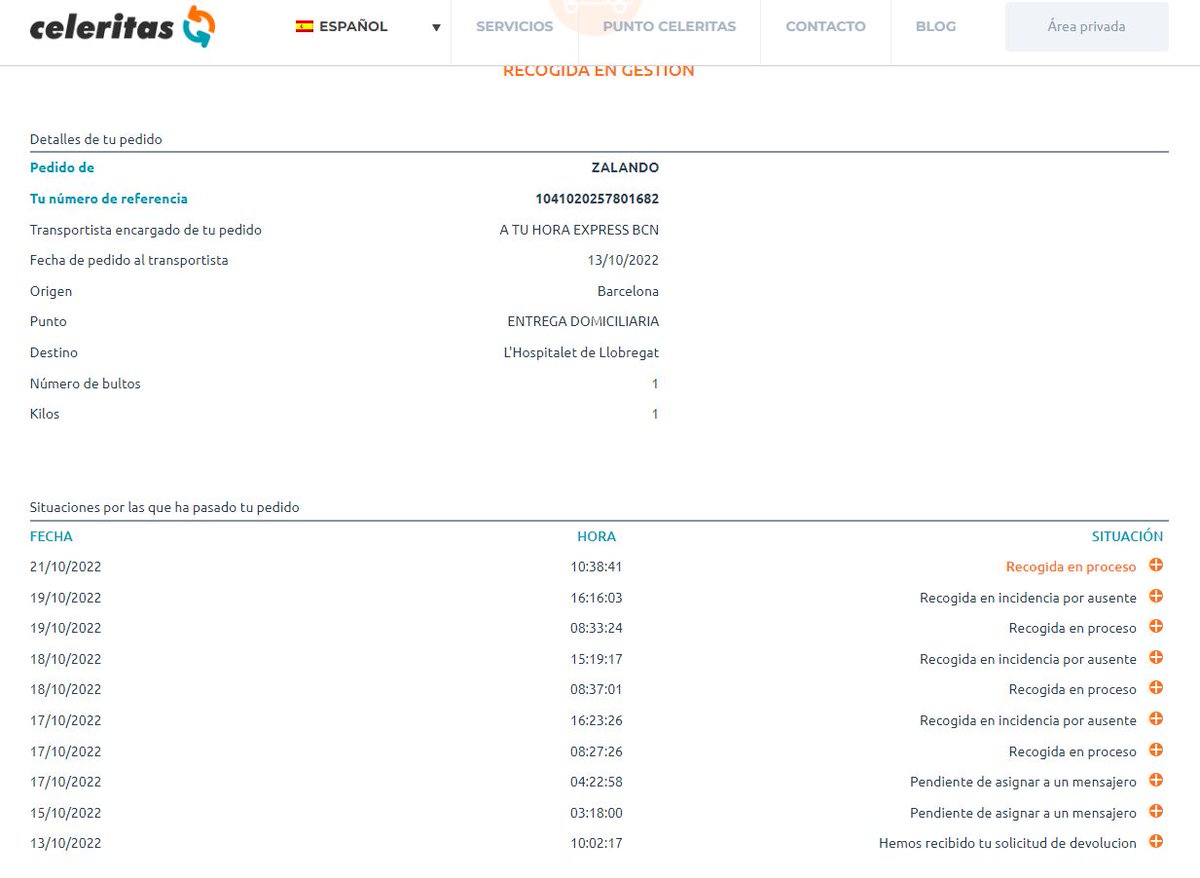The width and height of the screenshot is (1200, 878).
Task: Click 'Recogida en incidencia por ausente' at 15:19:17
Action: [1028, 659]
